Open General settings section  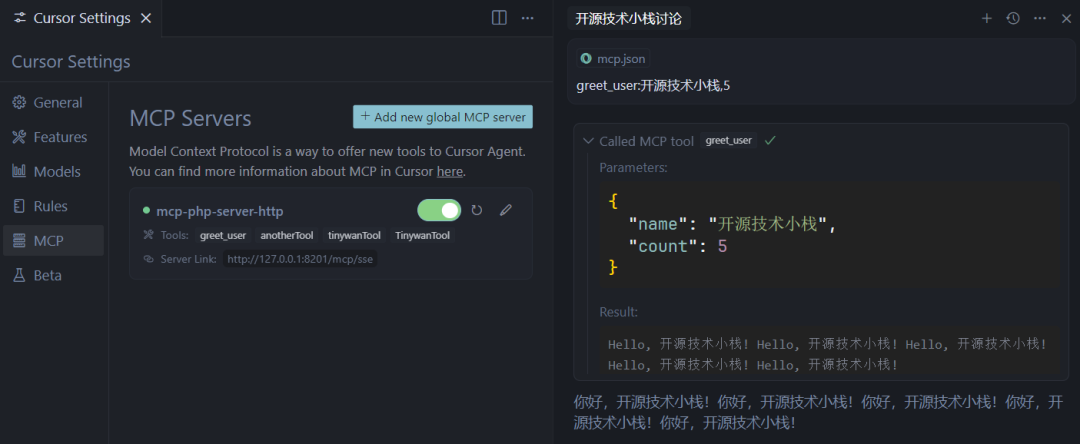tap(53, 103)
